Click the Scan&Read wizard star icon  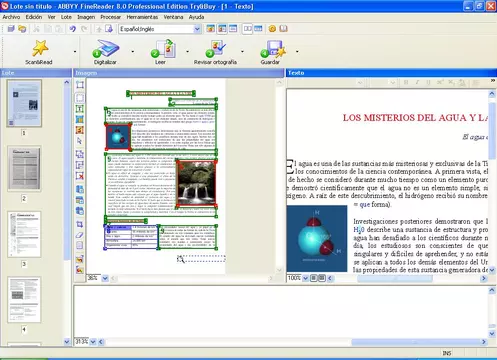click(x=40, y=48)
